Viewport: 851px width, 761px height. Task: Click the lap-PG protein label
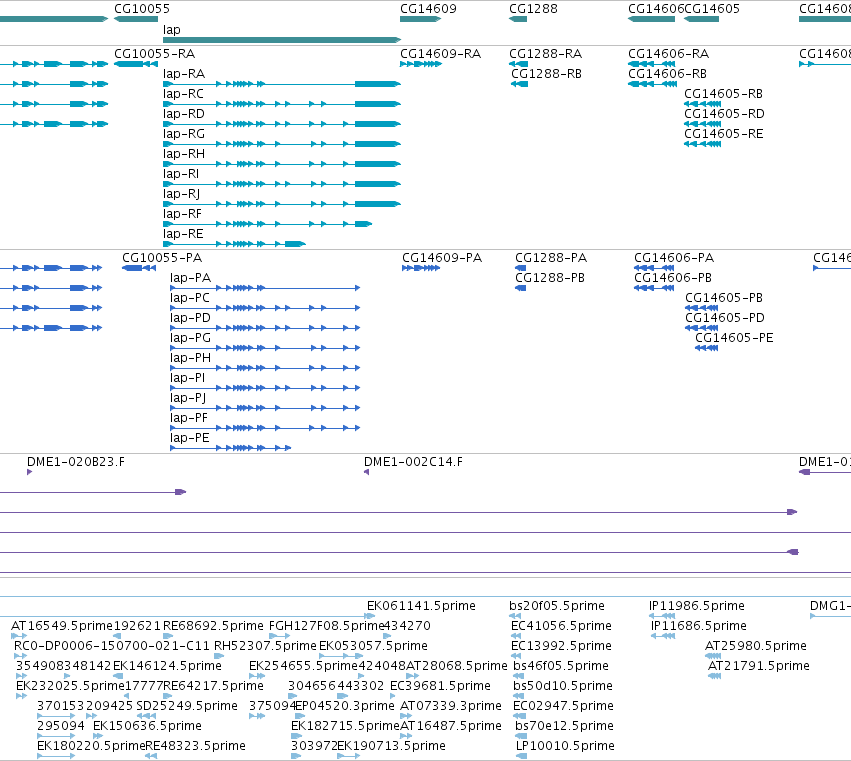tap(190, 338)
